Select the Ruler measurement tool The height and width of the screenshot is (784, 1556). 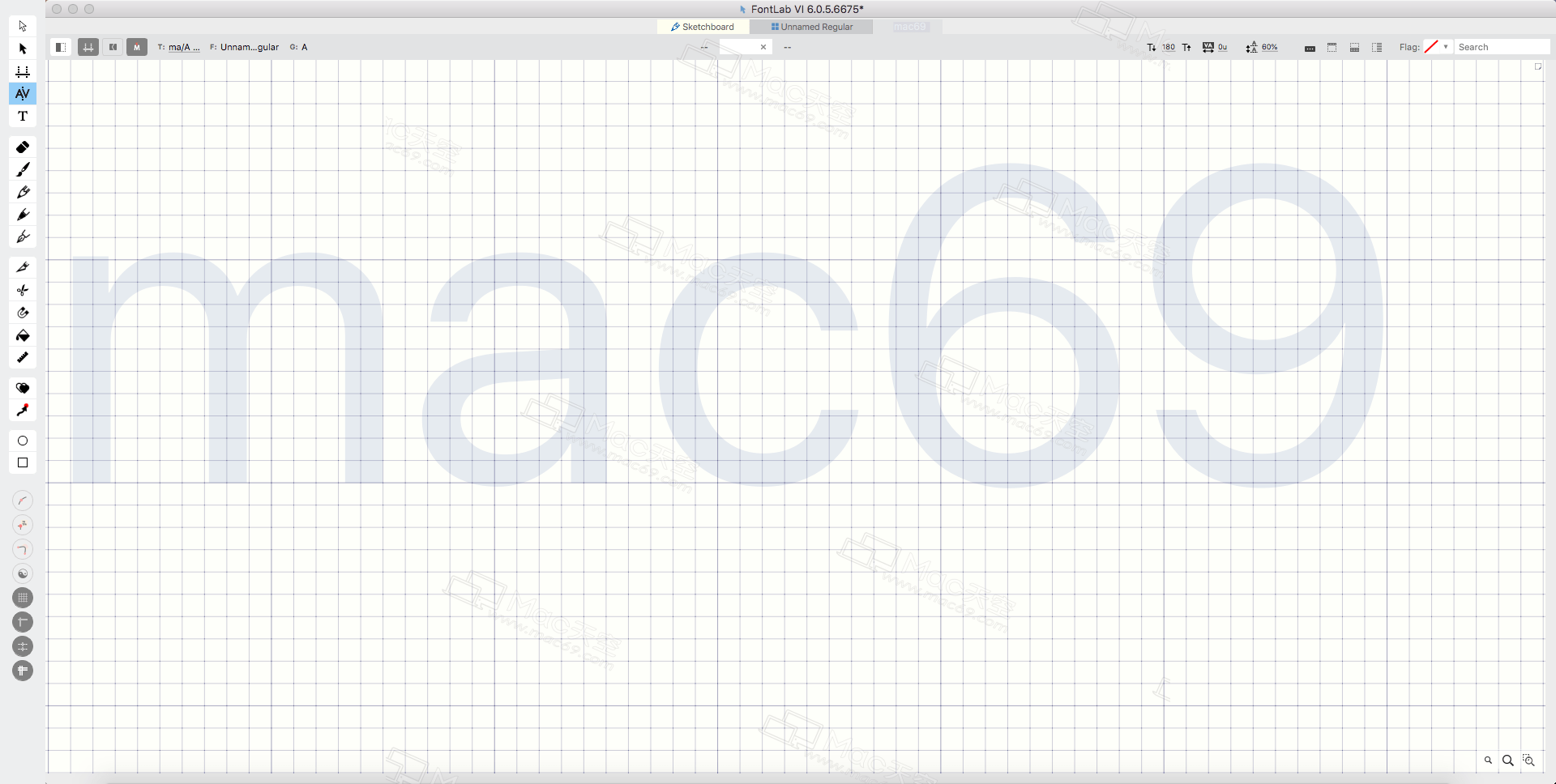23,357
